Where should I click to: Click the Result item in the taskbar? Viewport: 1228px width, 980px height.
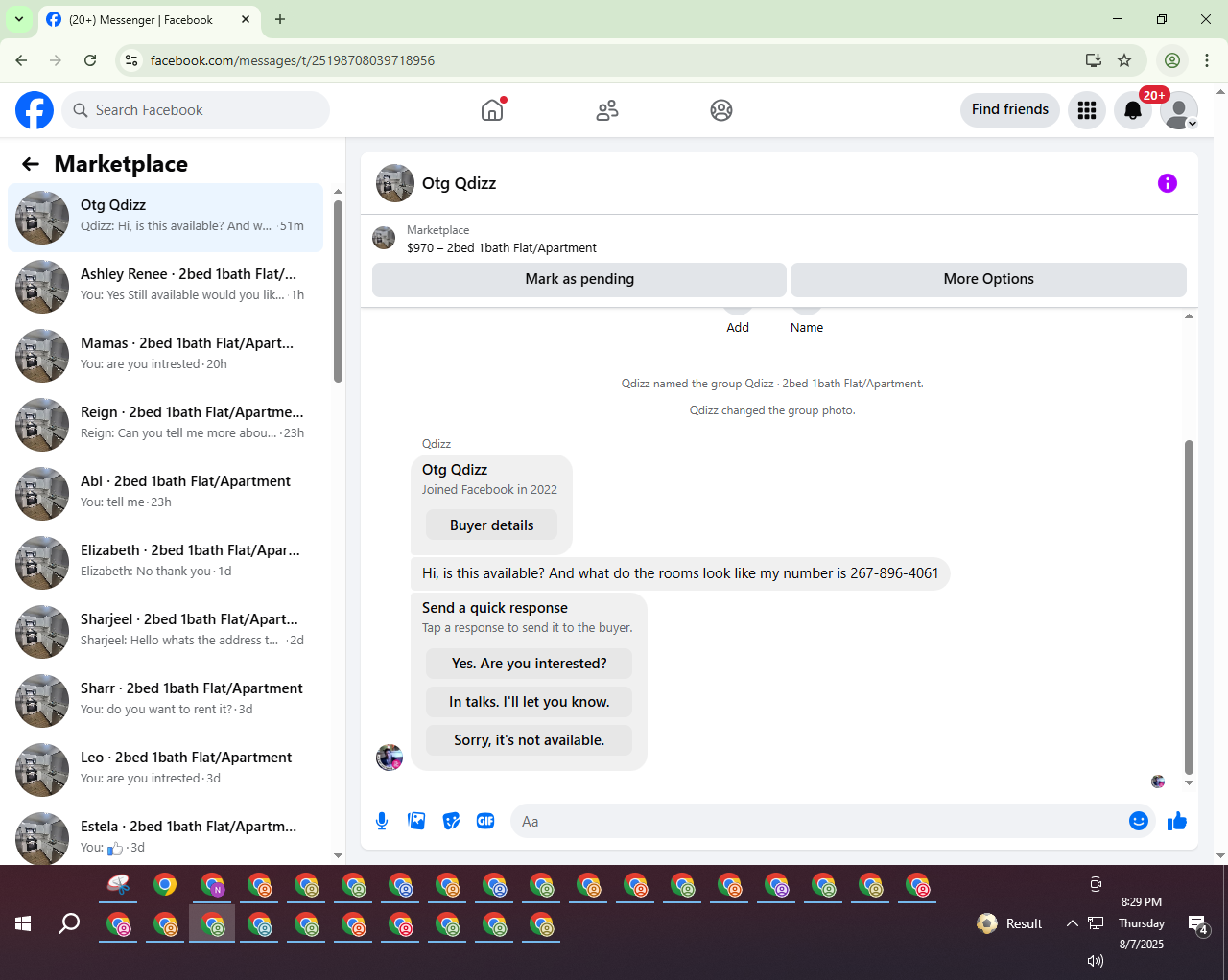(x=1010, y=923)
